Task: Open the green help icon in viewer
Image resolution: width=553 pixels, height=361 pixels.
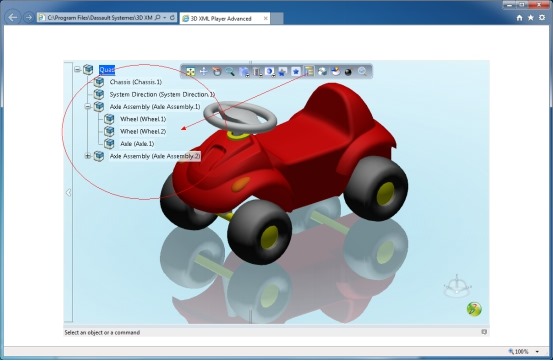Action: pos(474,309)
